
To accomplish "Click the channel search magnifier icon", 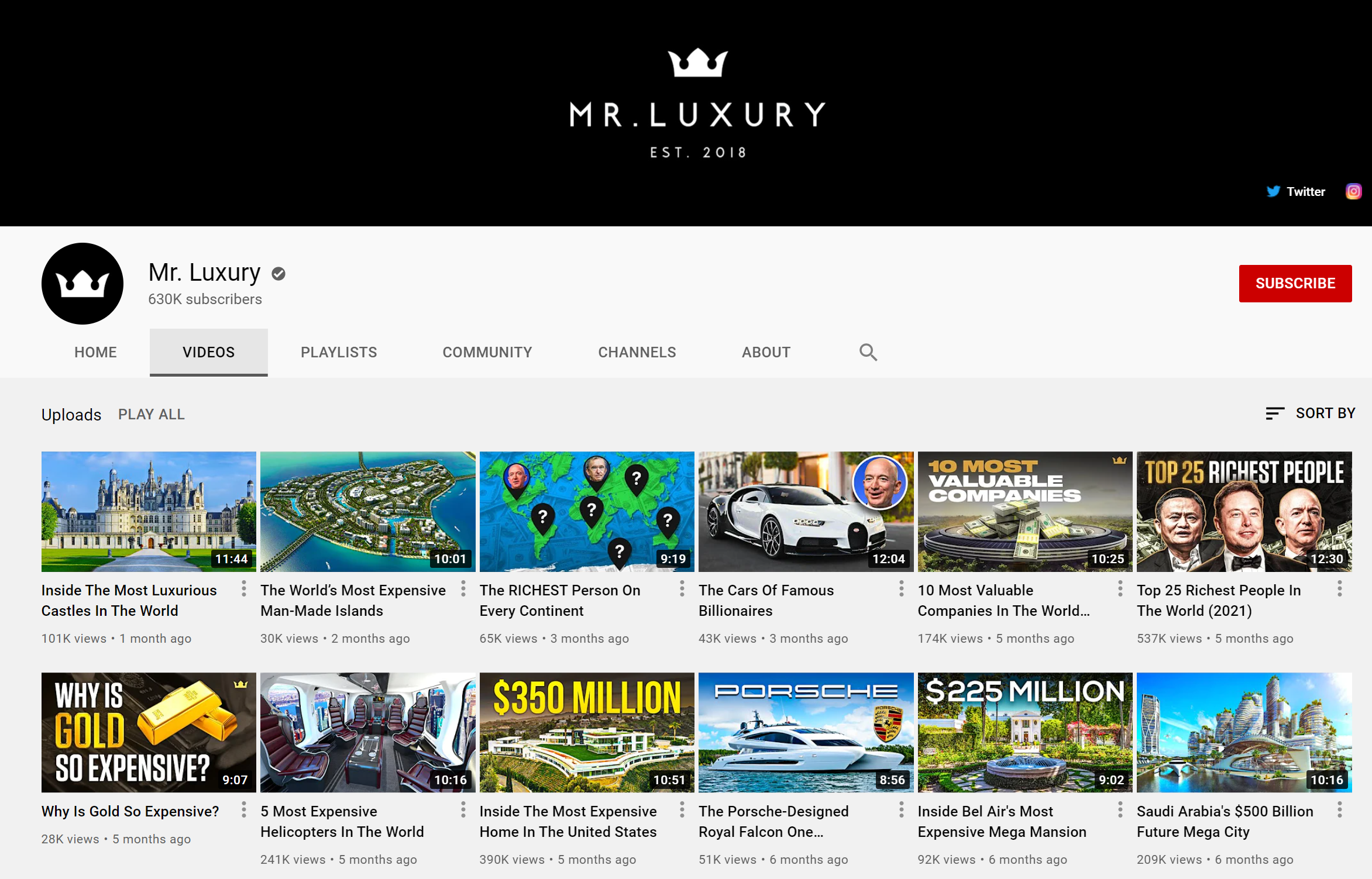I will (x=868, y=352).
